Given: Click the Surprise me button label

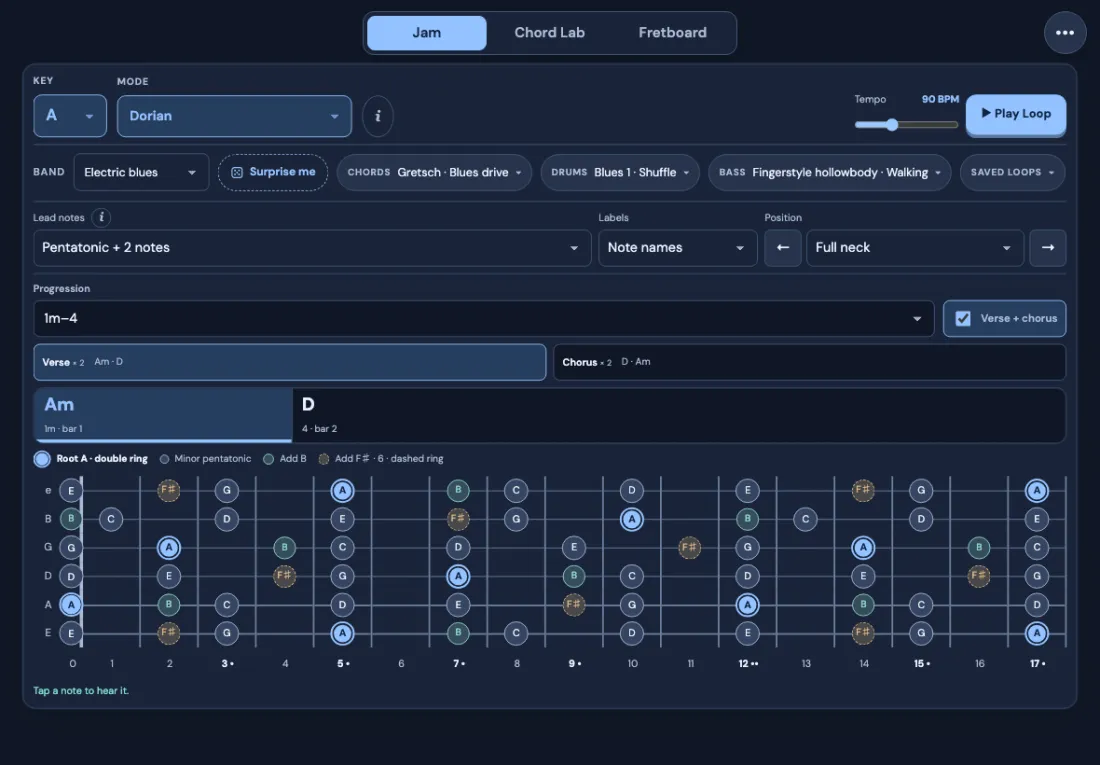Looking at the screenshot, I should point(283,172).
